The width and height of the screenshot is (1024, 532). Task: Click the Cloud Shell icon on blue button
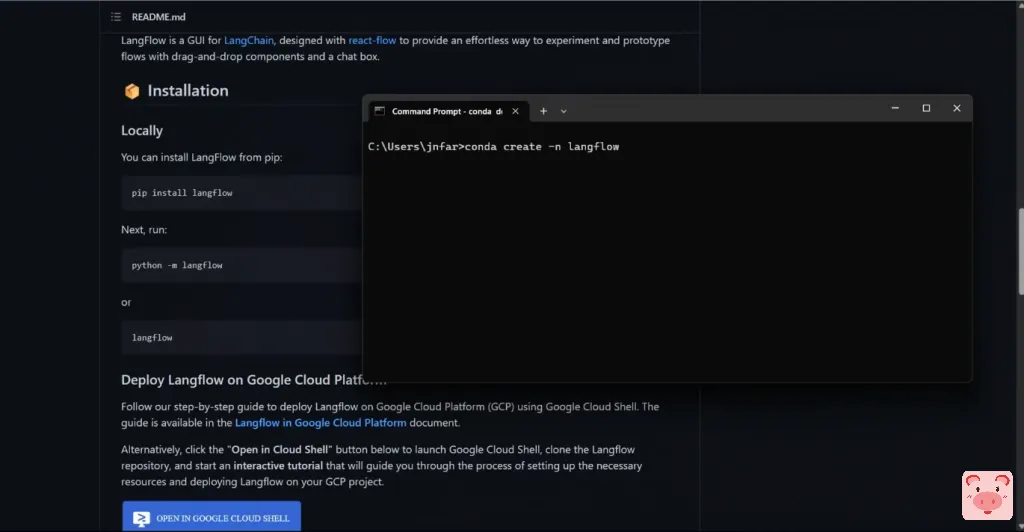pyautogui.click(x=141, y=518)
